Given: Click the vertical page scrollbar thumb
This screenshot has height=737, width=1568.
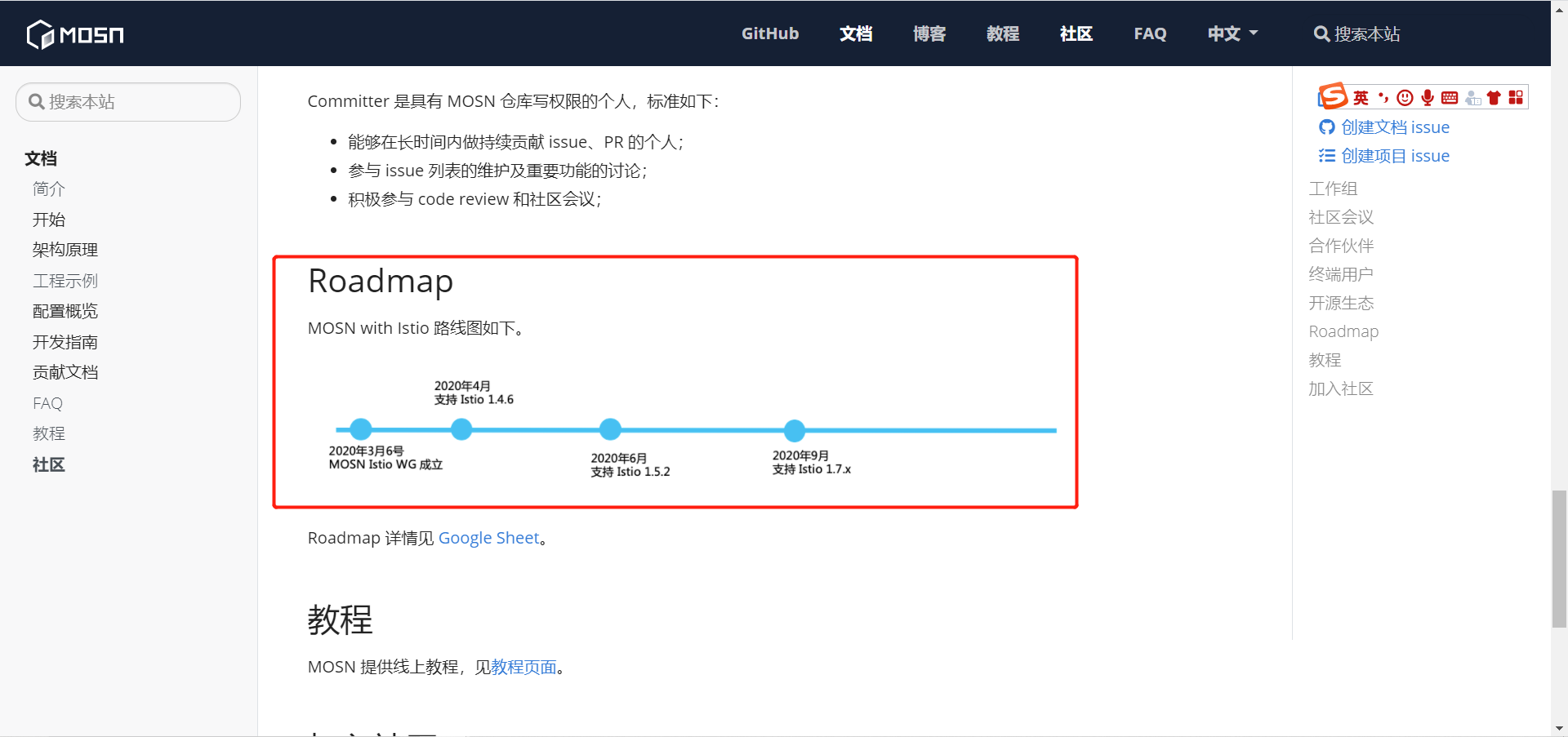Looking at the screenshot, I should (x=1559, y=559).
